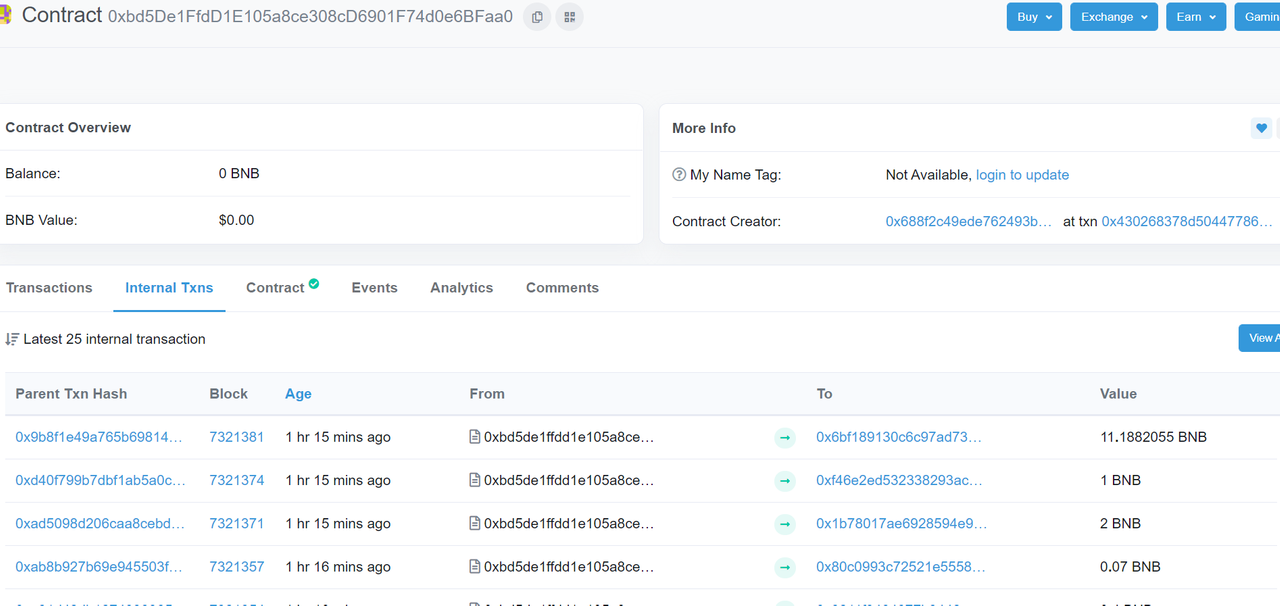1280x606 pixels.
Task: Click green arrow icon in block 7321381 row
Action: 785,437
